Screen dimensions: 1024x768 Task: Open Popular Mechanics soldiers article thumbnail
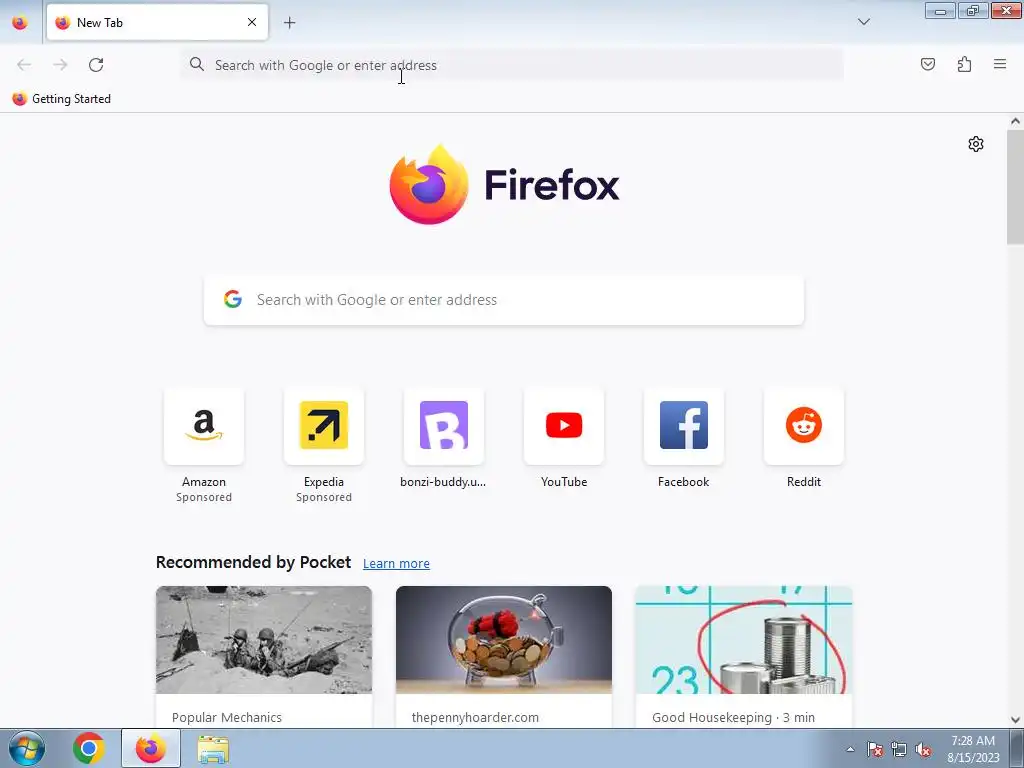264,640
